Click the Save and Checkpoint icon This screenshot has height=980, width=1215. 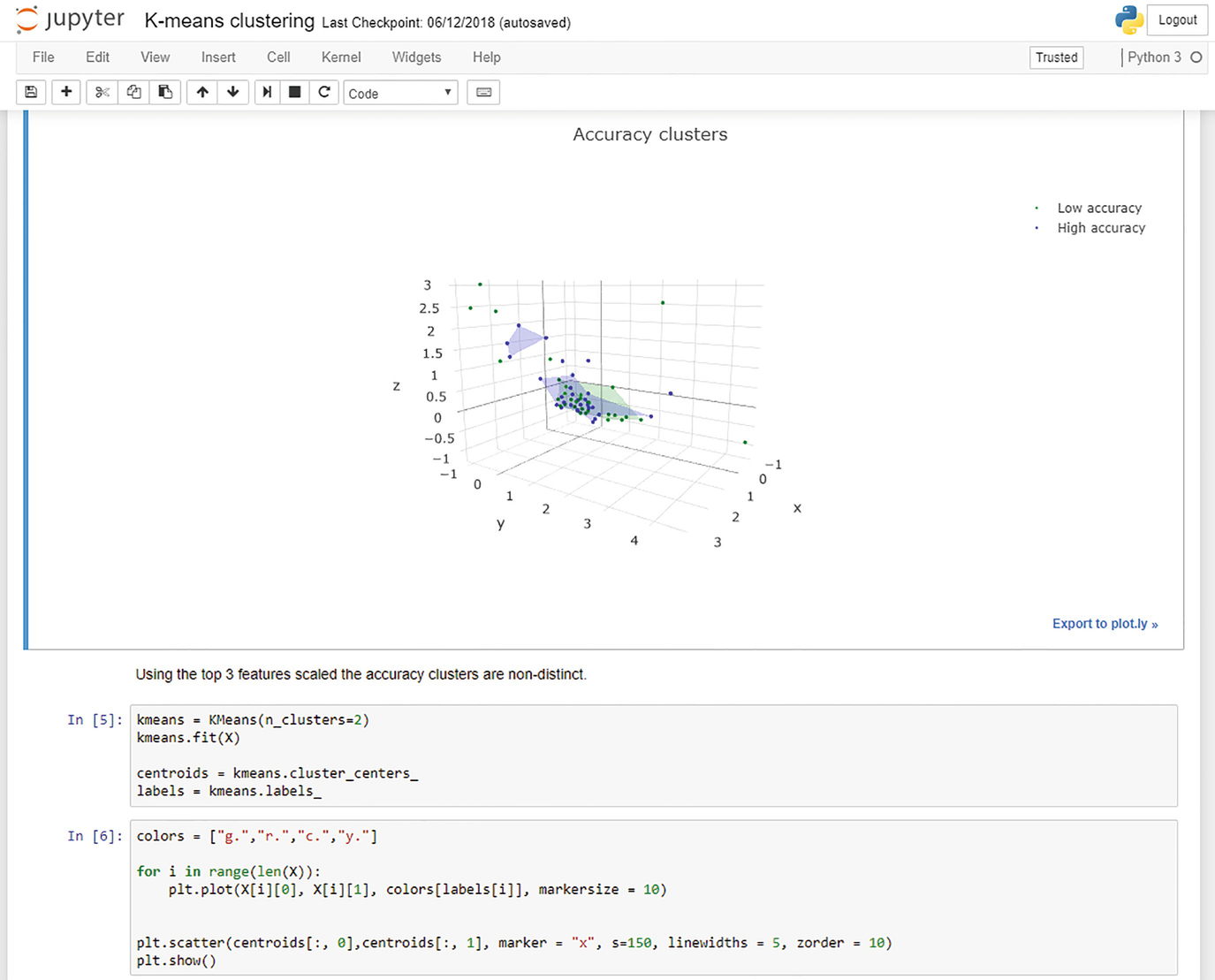(x=31, y=92)
